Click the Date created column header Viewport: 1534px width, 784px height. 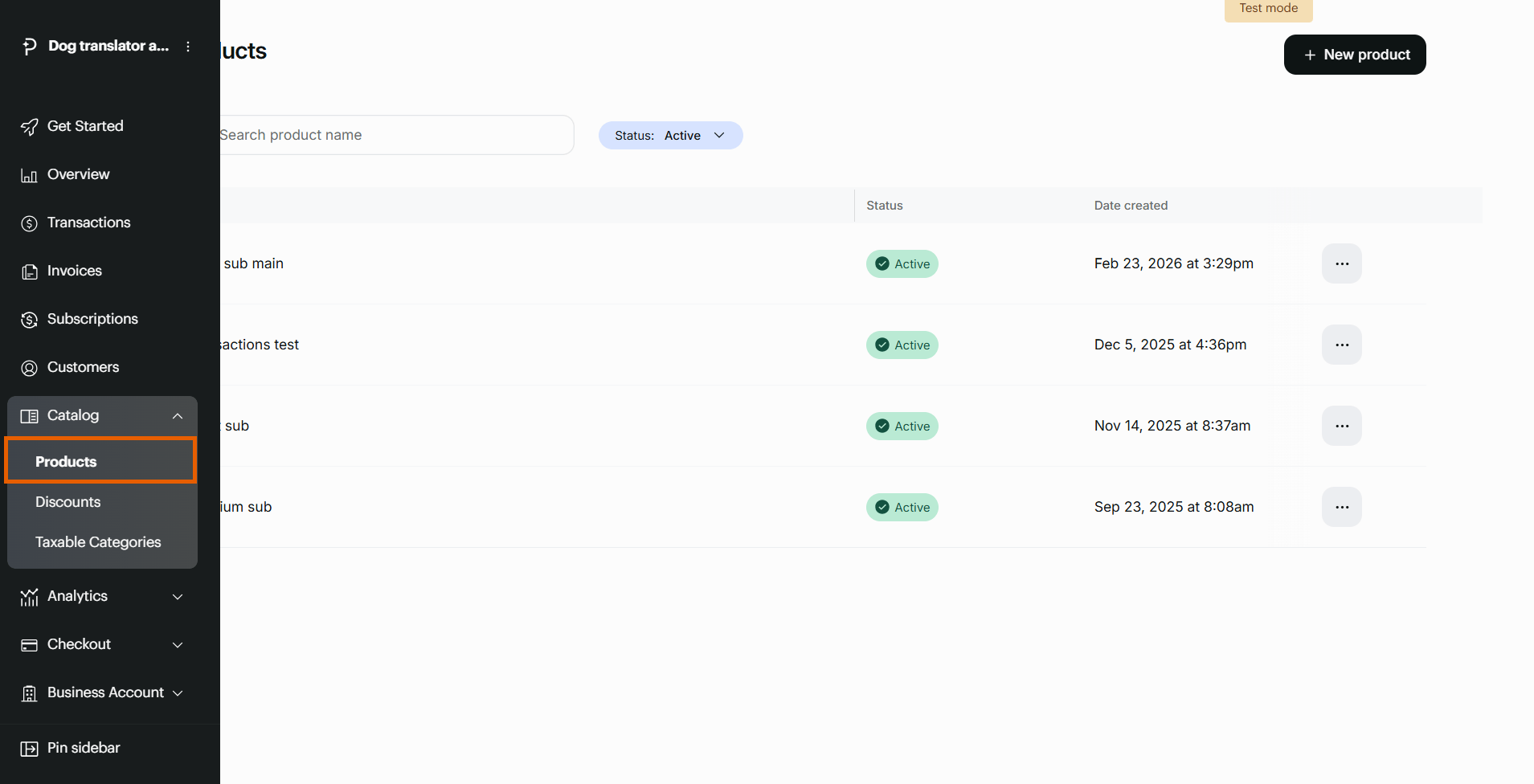1131,206
